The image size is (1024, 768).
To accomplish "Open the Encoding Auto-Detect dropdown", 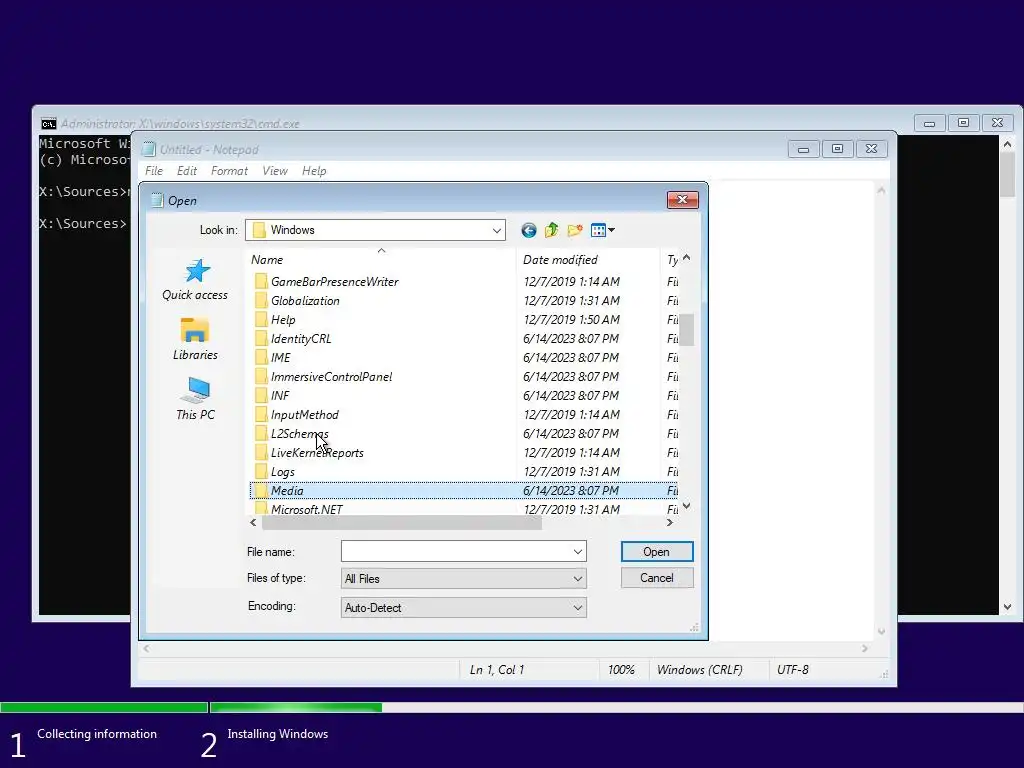I will 463,607.
